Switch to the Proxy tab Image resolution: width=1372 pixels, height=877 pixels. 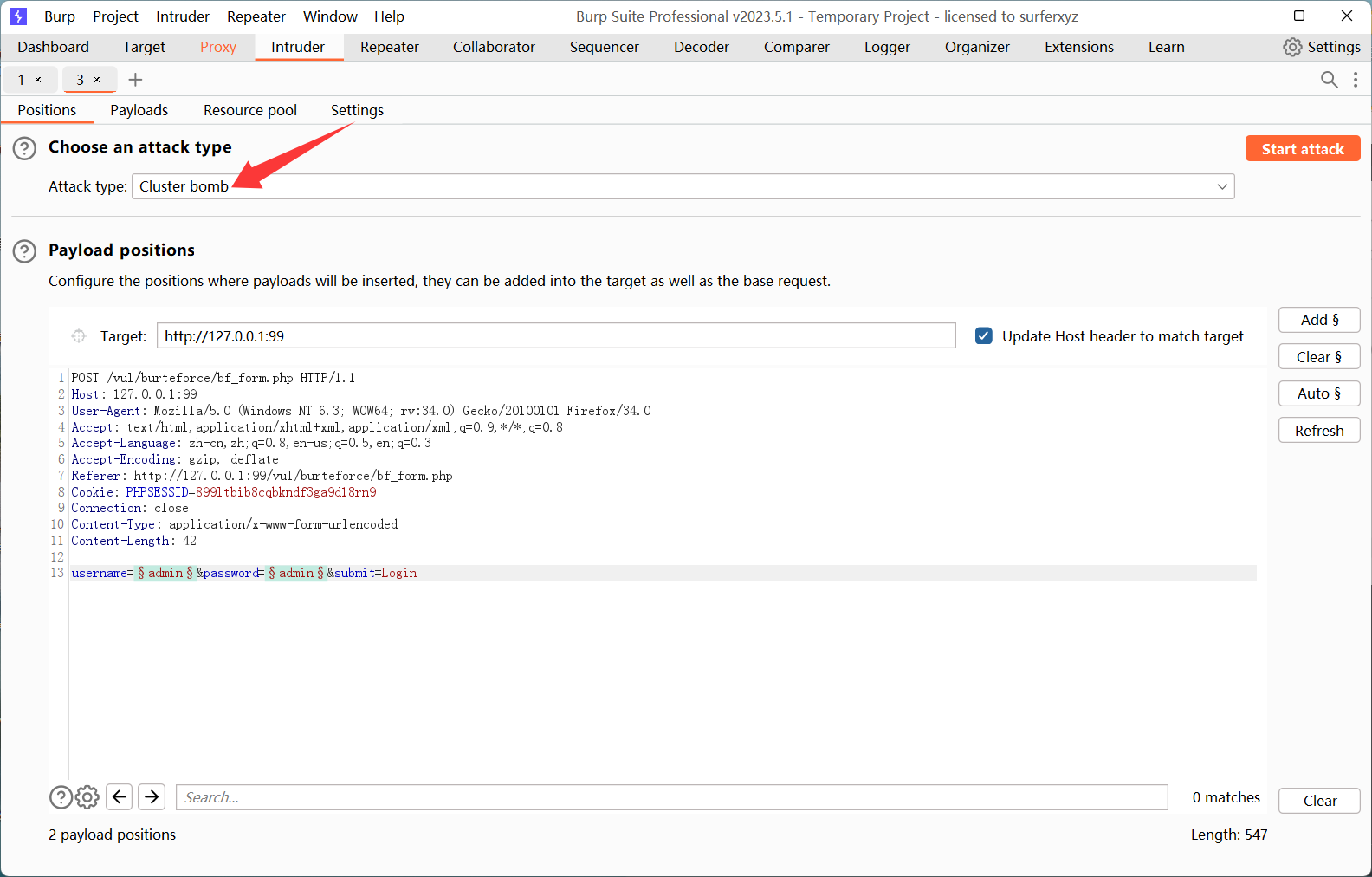click(x=218, y=47)
